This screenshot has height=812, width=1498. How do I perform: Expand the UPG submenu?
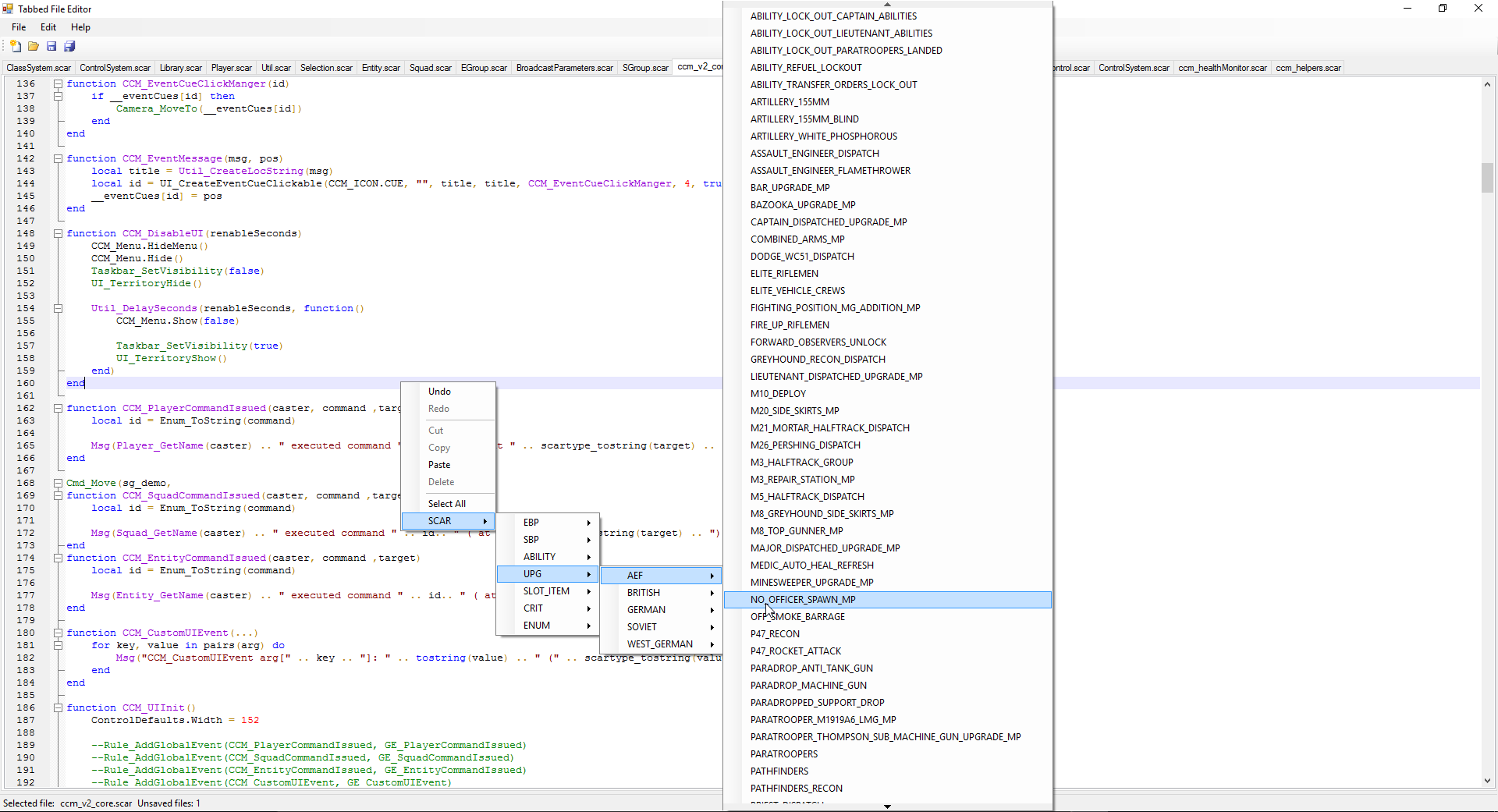coord(548,574)
